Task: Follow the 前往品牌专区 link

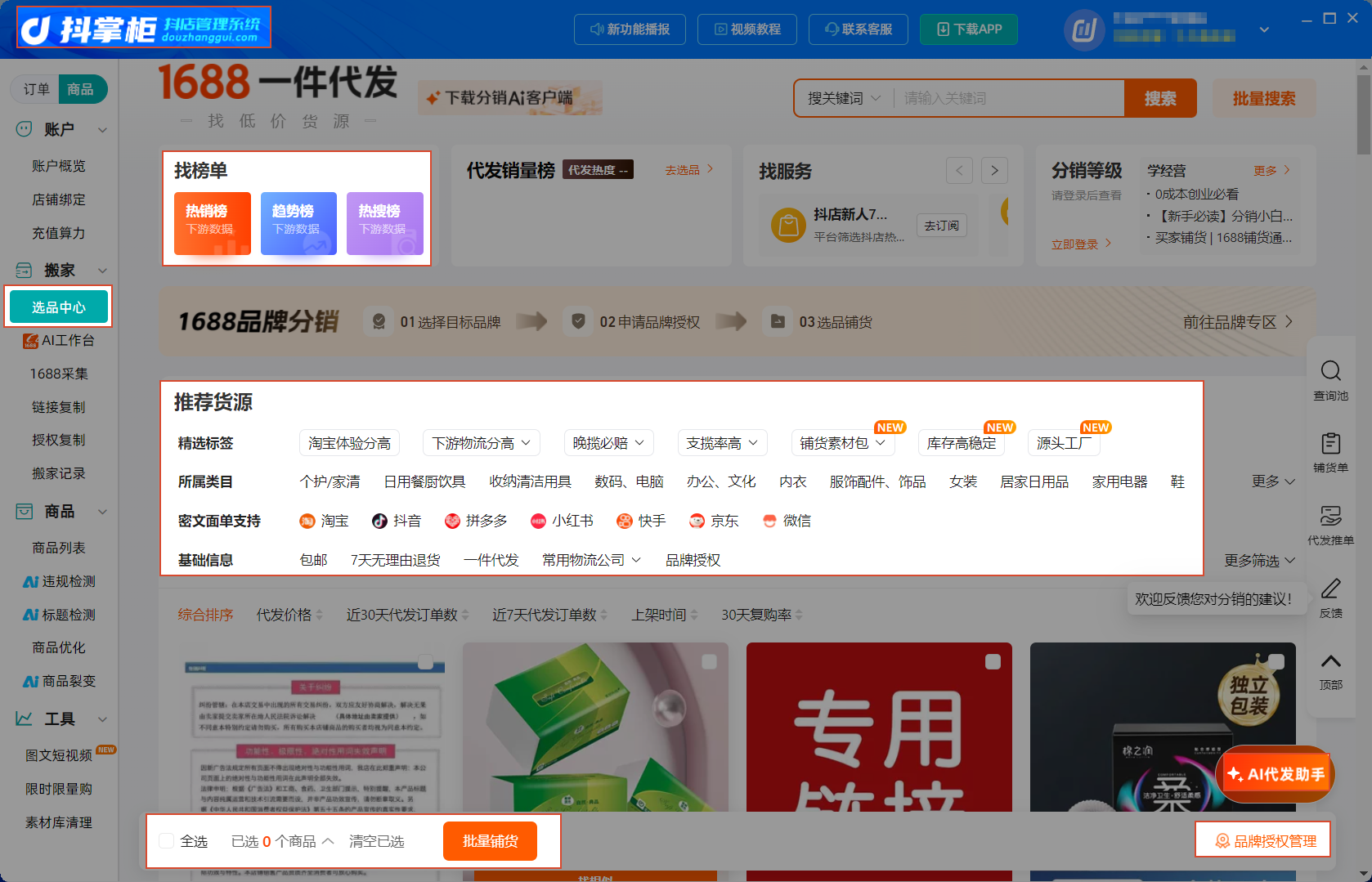Action: [x=1238, y=322]
